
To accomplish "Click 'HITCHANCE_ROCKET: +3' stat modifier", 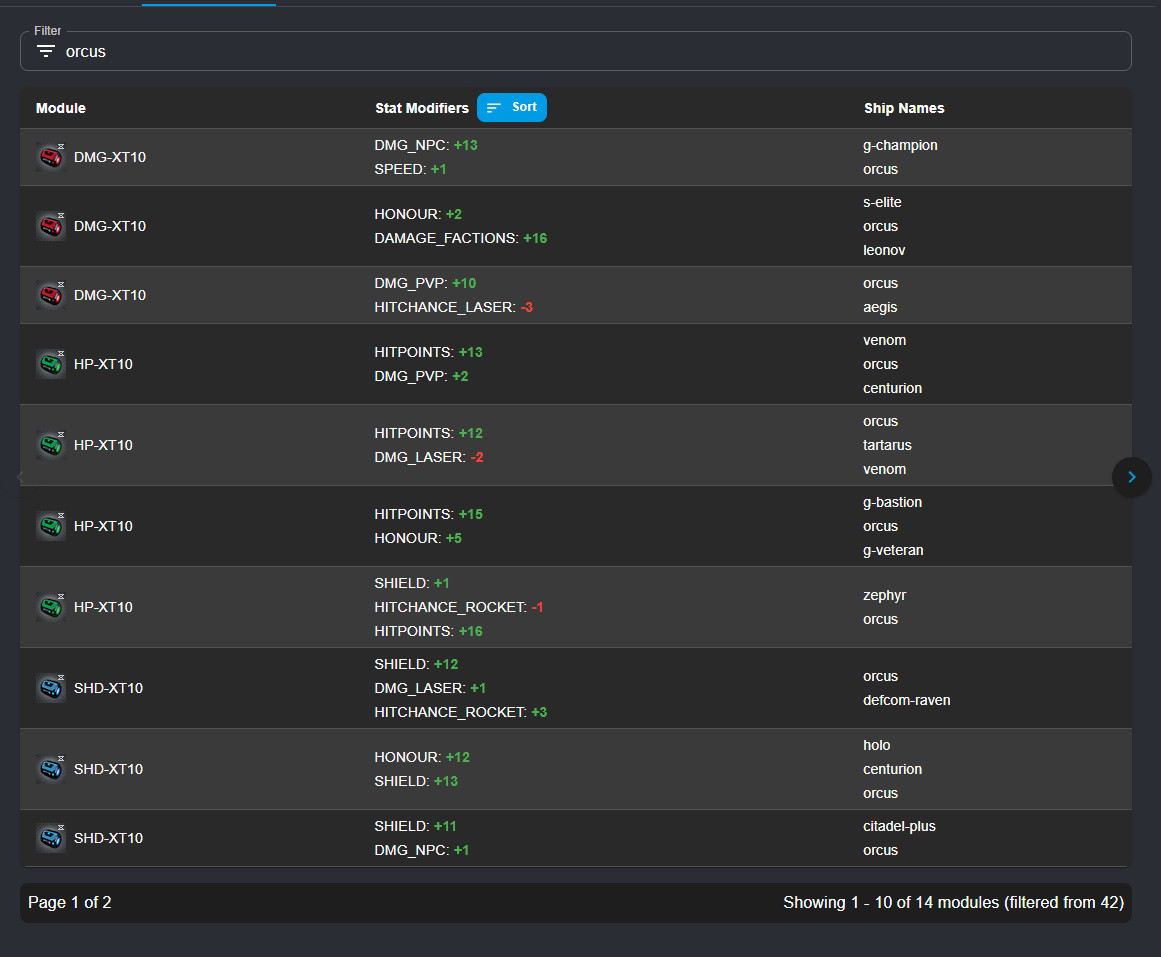I will tap(461, 712).
